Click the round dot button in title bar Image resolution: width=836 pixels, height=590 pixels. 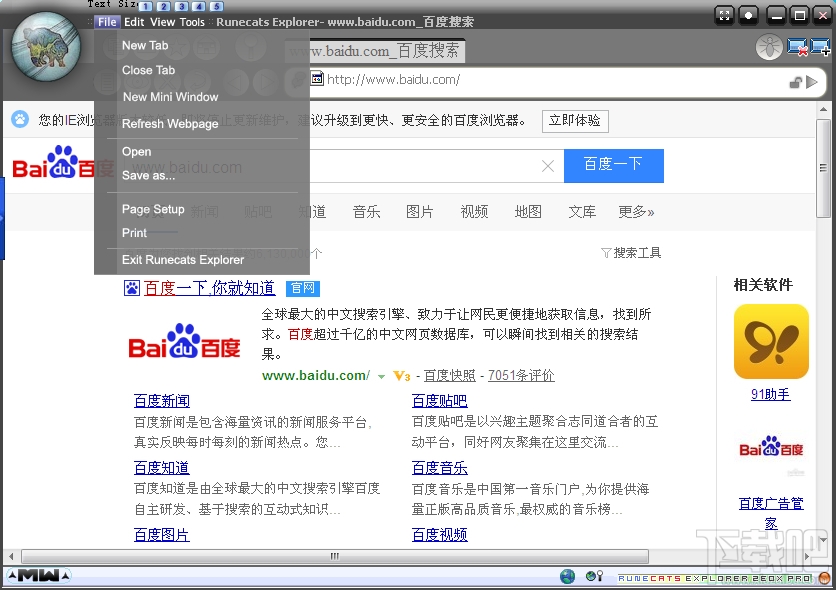coord(749,15)
